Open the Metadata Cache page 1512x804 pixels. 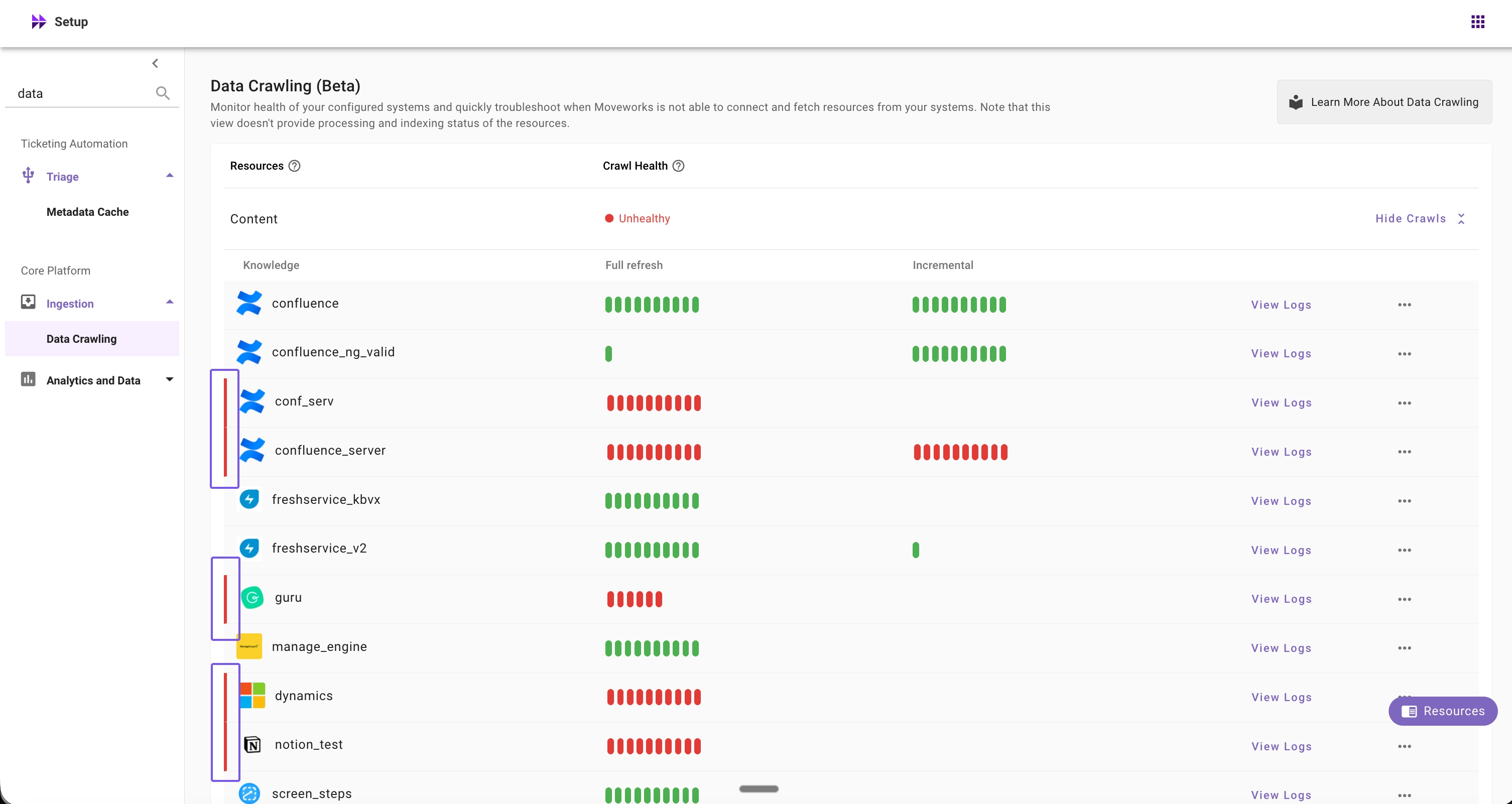pos(87,212)
